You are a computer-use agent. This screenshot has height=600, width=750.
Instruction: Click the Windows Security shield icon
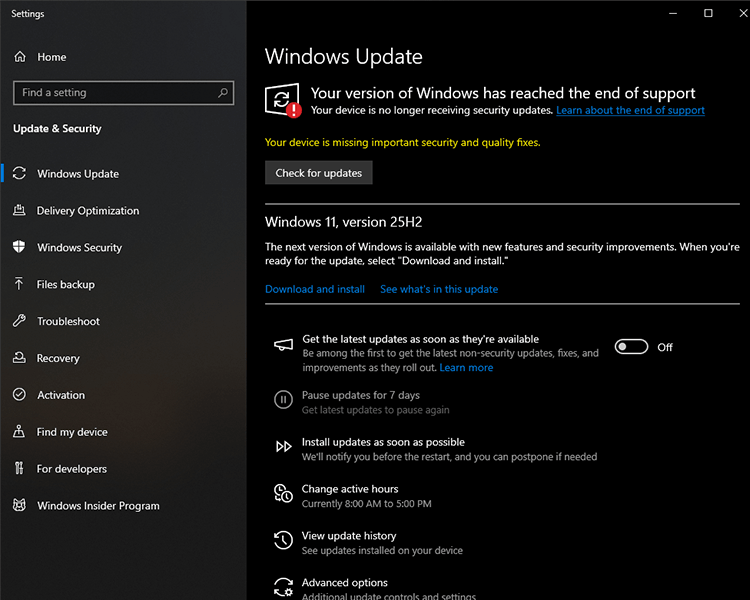(x=19, y=247)
